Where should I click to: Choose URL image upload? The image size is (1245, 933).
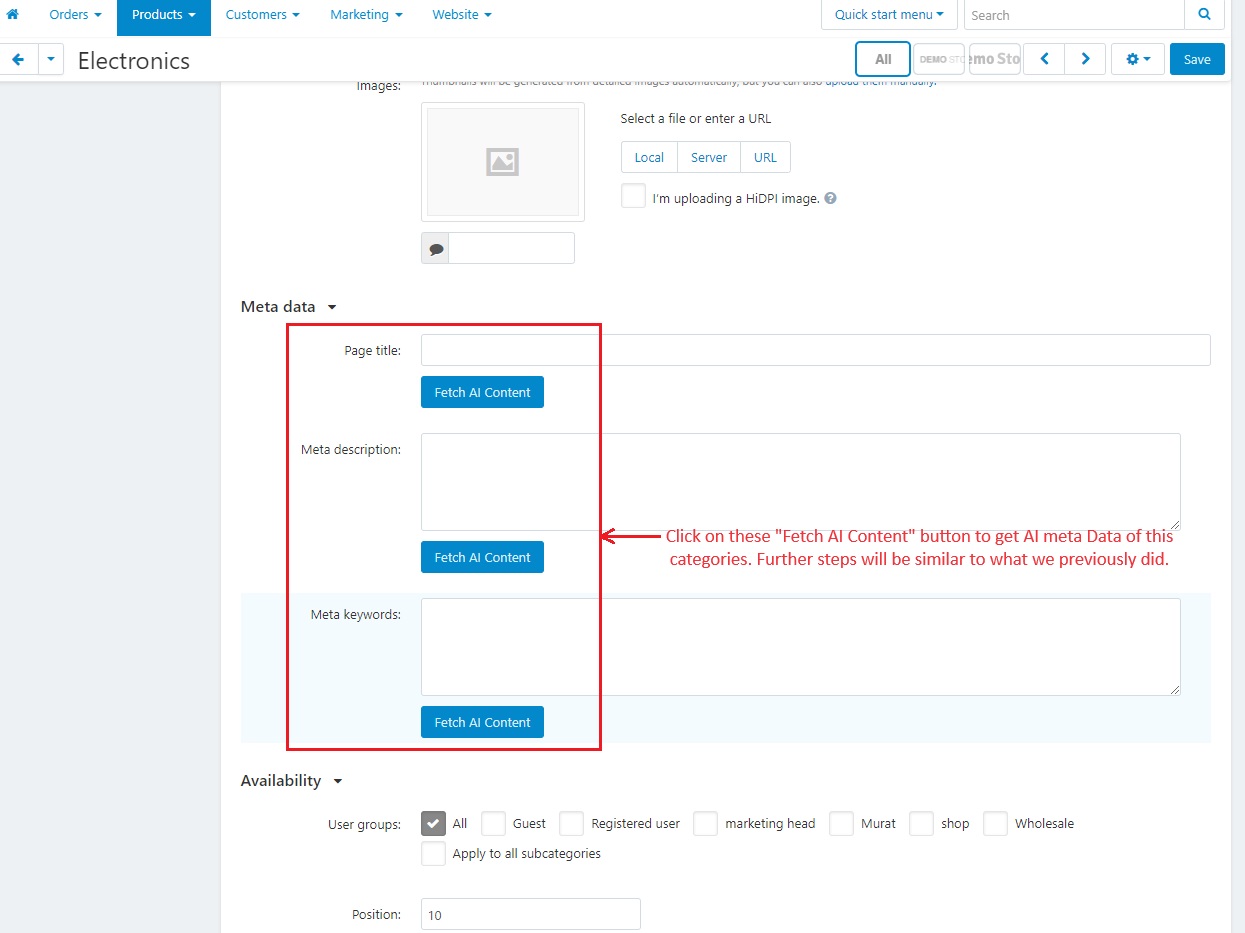coord(765,157)
